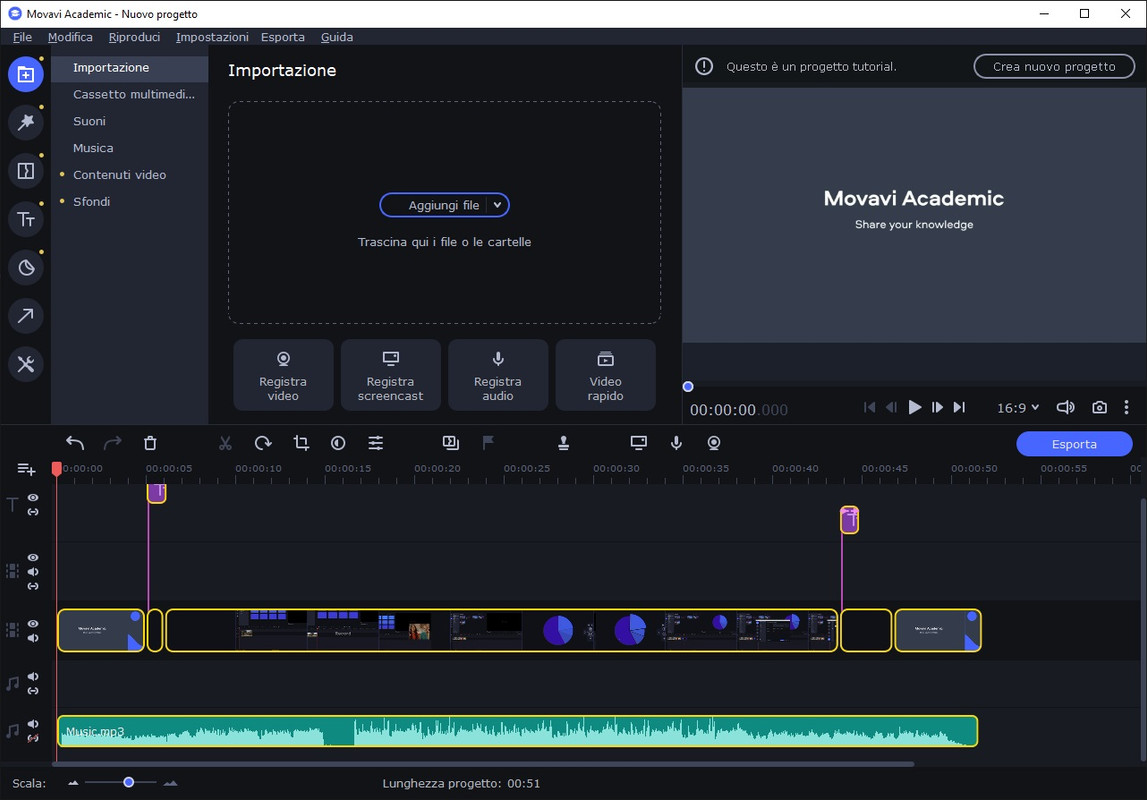Delete selected clip with trash icon

click(150, 443)
